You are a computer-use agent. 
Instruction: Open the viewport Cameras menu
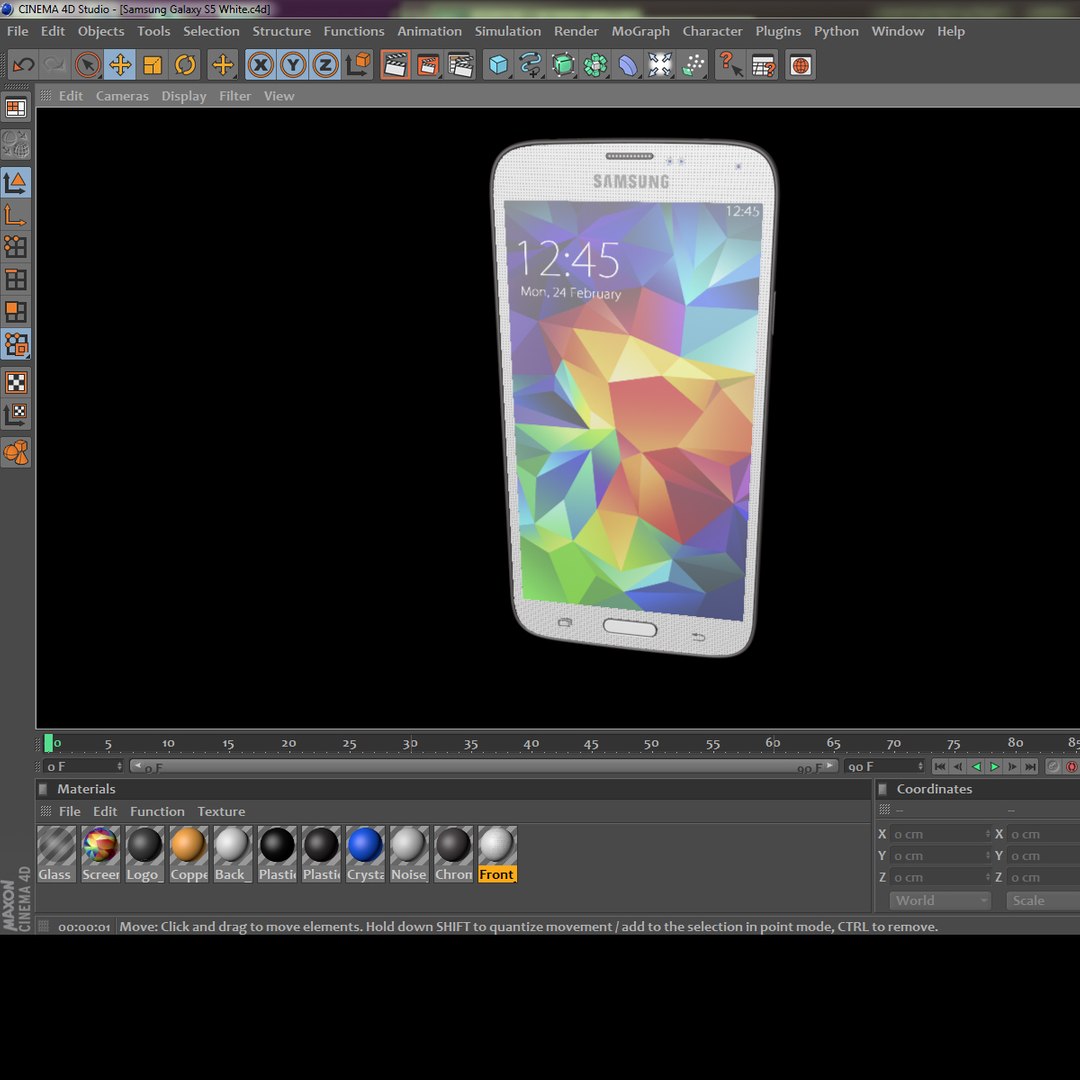click(x=122, y=96)
